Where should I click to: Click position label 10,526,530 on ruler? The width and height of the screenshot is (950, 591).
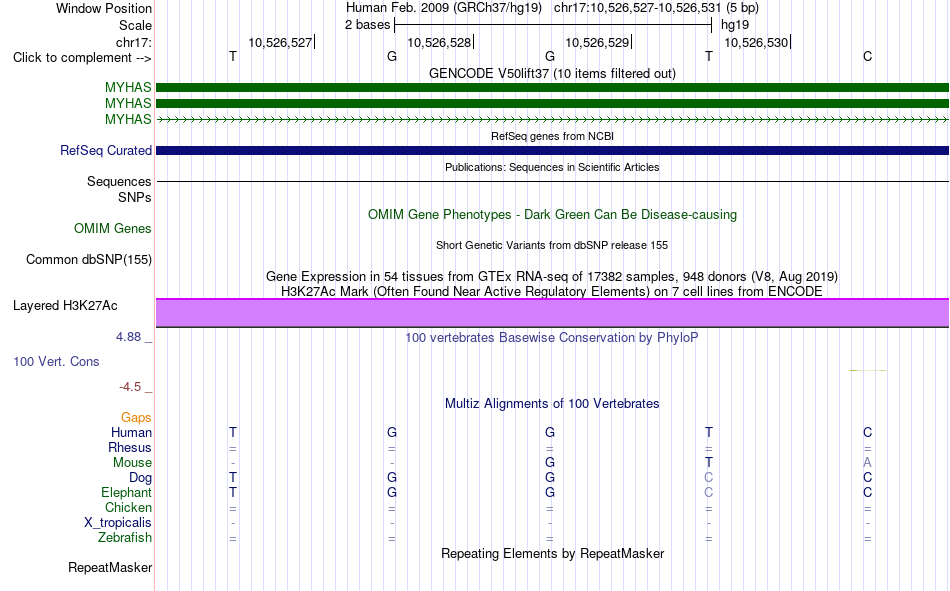(x=756, y=42)
